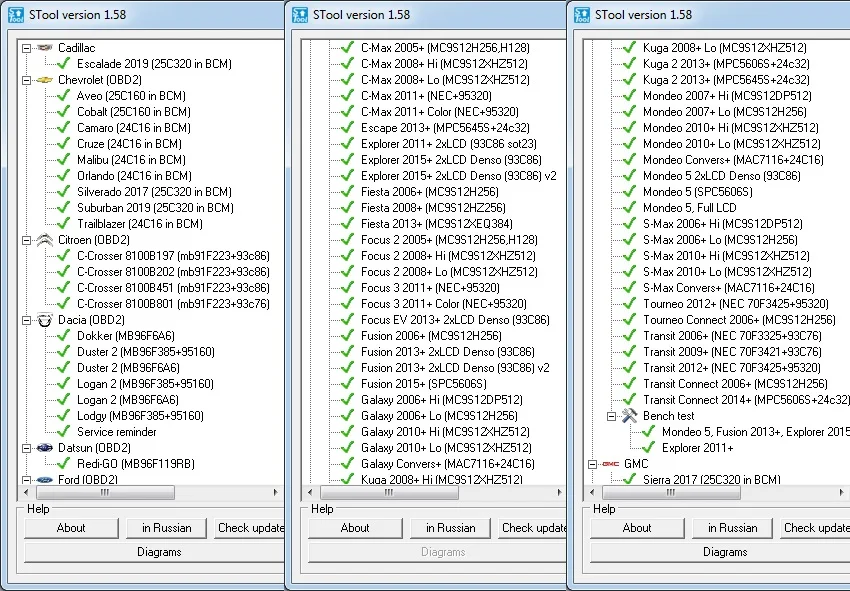Collapse the Ford (OBD2) tree node
The image size is (850, 591).
(x=26, y=480)
